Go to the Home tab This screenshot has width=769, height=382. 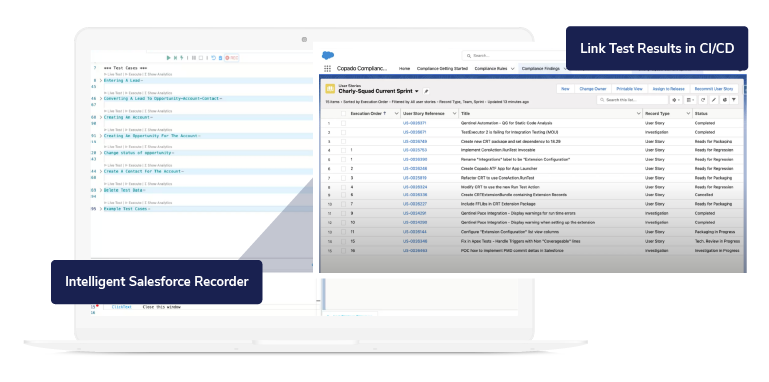tap(404, 69)
